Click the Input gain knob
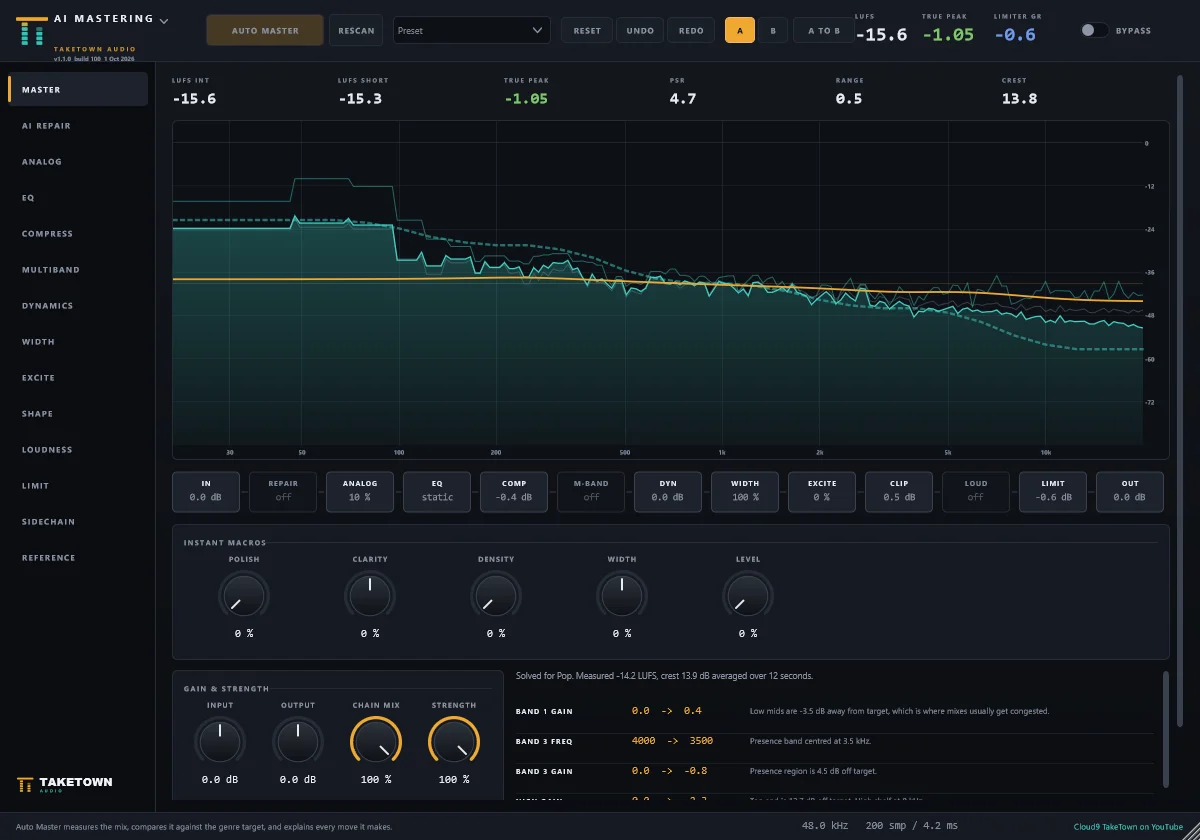This screenshot has height=840, width=1200. (x=220, y=742)
